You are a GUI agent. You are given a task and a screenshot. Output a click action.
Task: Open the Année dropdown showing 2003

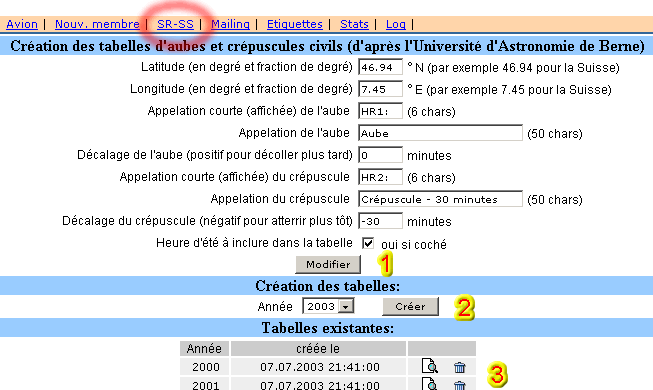pyautogui.click(x=328, y=306)
